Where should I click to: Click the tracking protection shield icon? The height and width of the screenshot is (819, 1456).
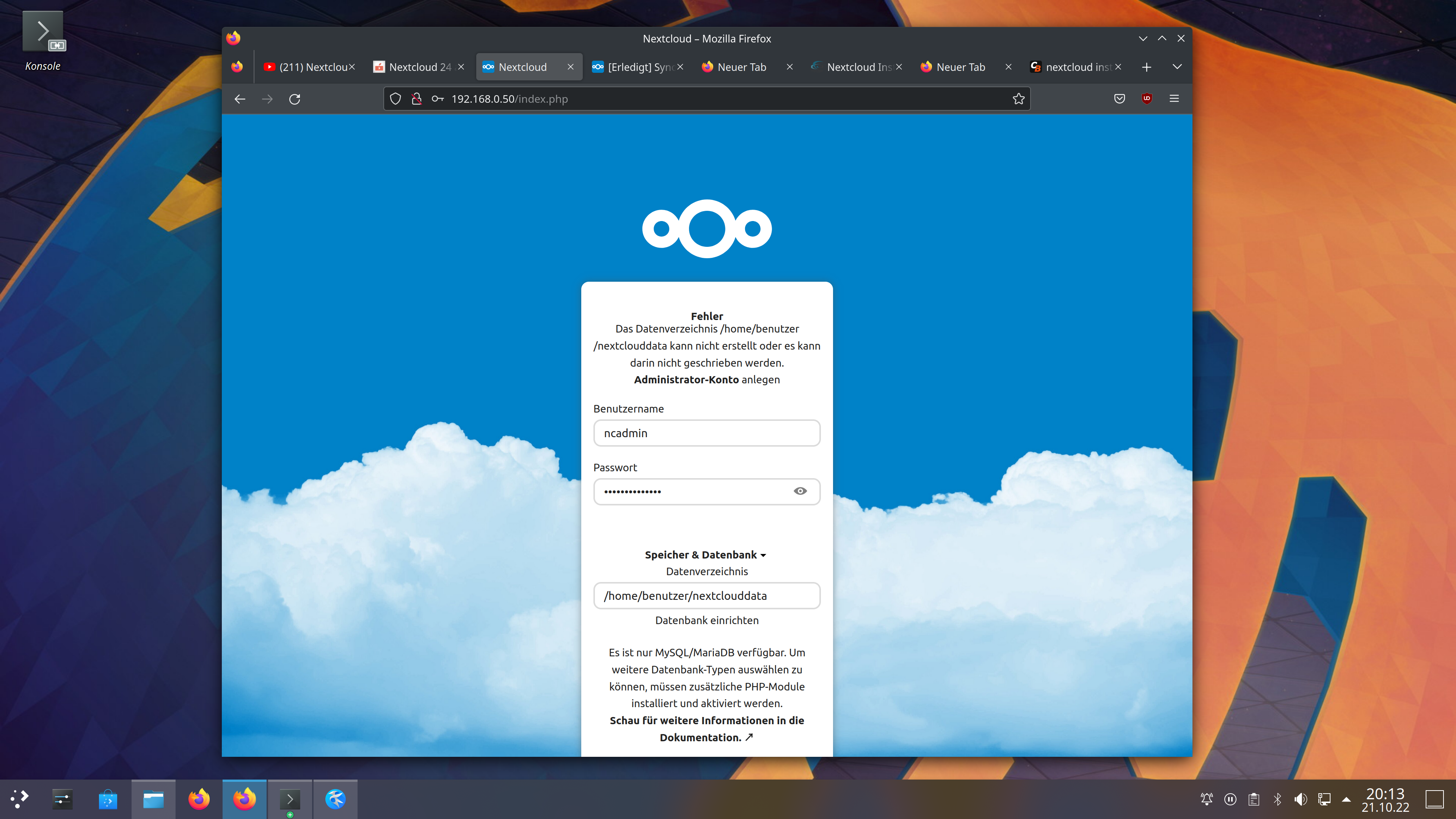[x=395, y=99]
